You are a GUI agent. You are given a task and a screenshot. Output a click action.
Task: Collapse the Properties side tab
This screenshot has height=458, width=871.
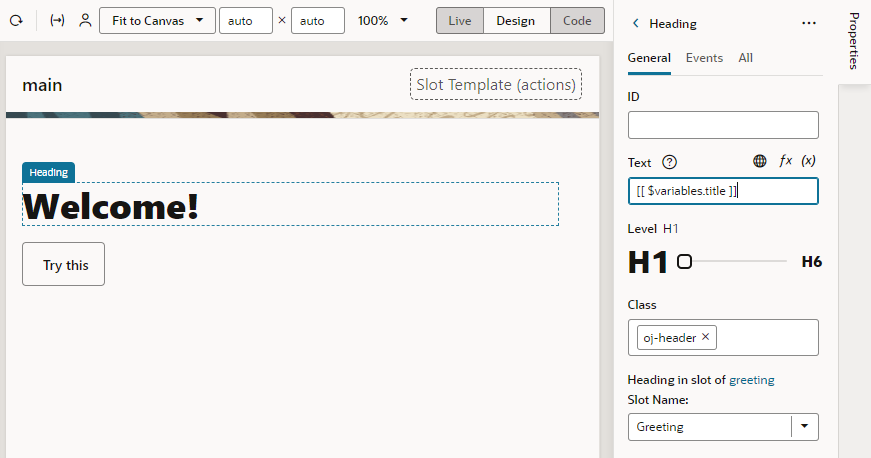[x=854, y=42]
